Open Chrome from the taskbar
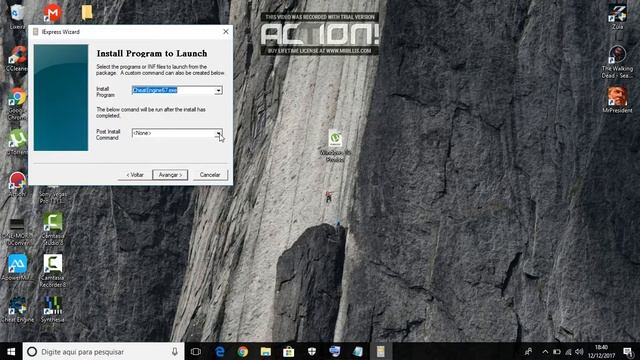The width and height of the screenshot is (640, 360). point(243,351)
